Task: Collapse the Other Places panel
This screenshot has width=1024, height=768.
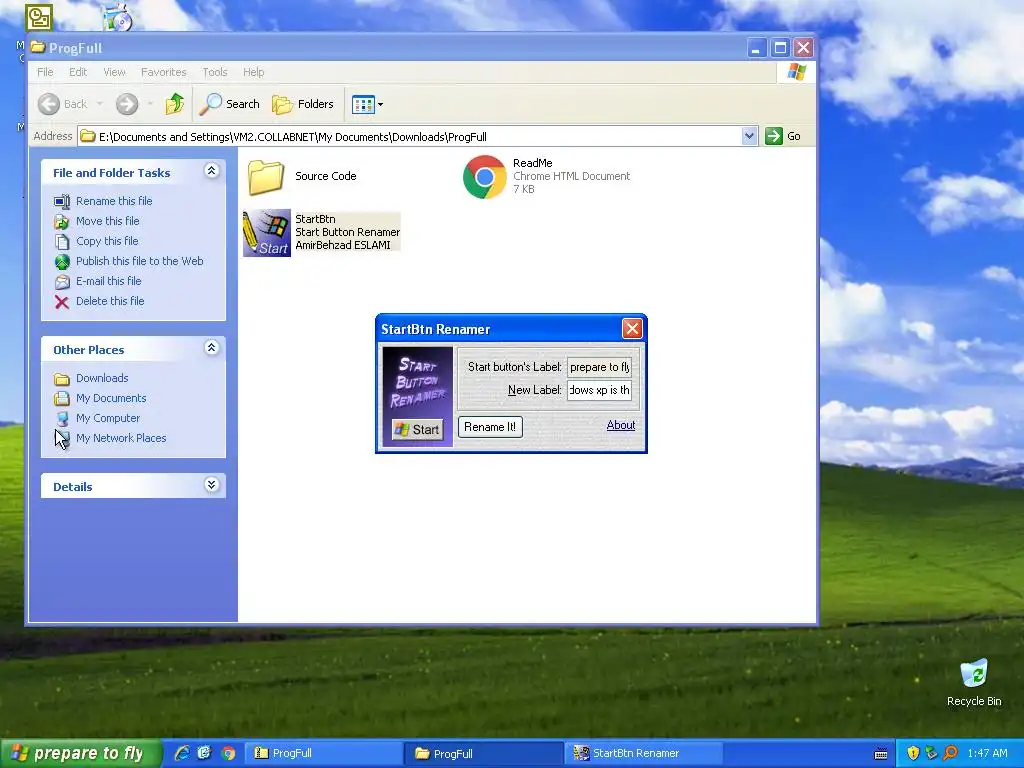Action: [x=211, y=348]
